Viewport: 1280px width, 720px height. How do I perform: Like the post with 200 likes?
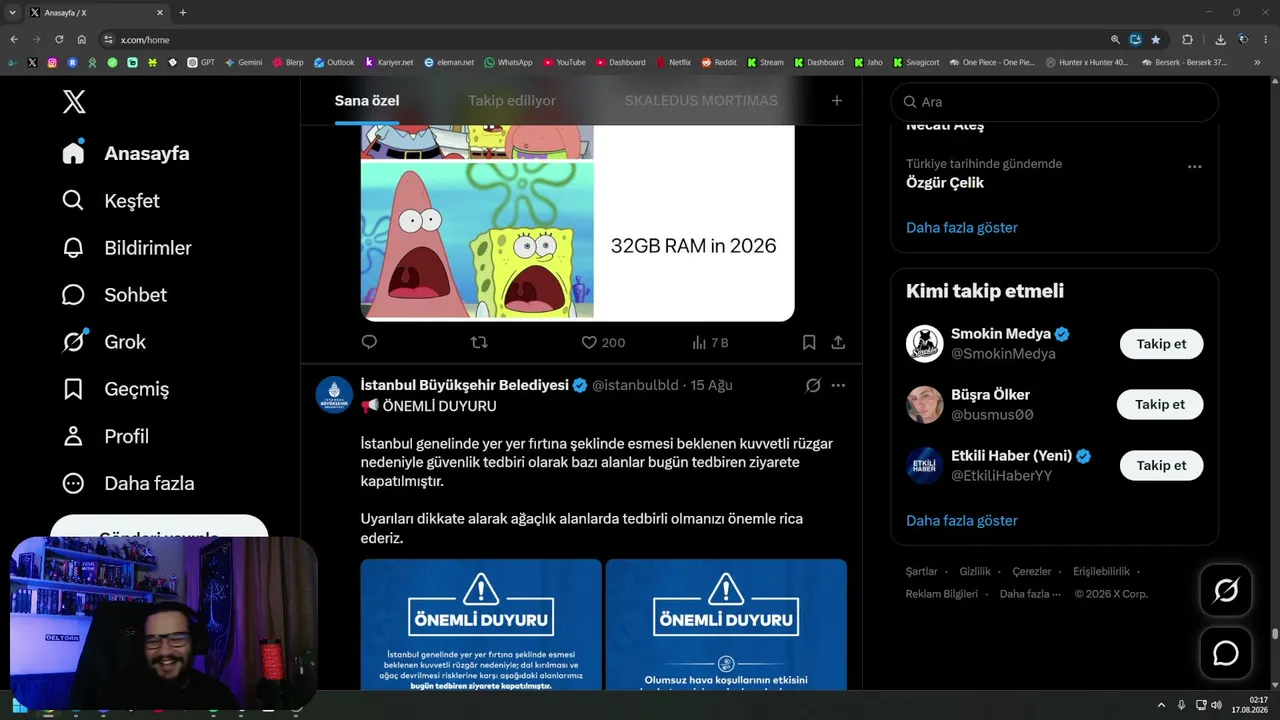[603, 342]
